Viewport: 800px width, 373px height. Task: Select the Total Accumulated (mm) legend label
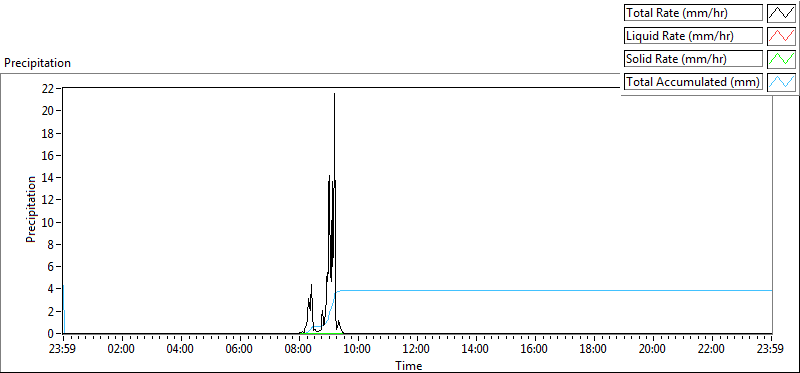pyautogui.click(x=693, y=82)
